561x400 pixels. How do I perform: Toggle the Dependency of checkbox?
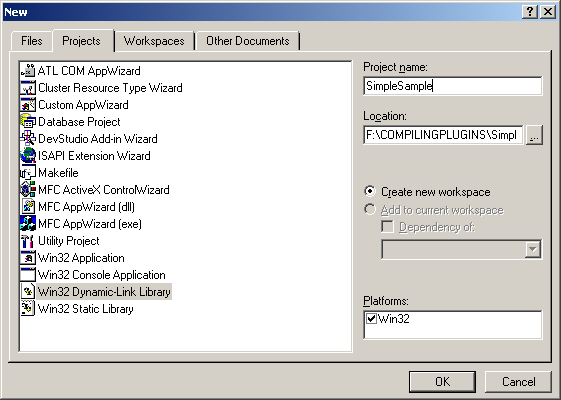pos(387,226)
